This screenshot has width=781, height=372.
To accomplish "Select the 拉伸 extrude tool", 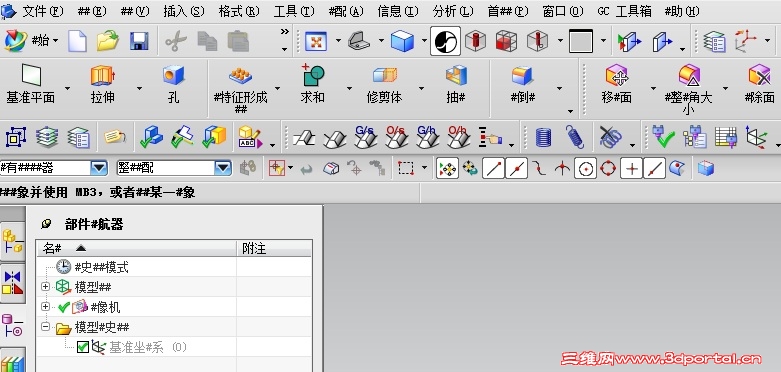I will coord(103,84).
